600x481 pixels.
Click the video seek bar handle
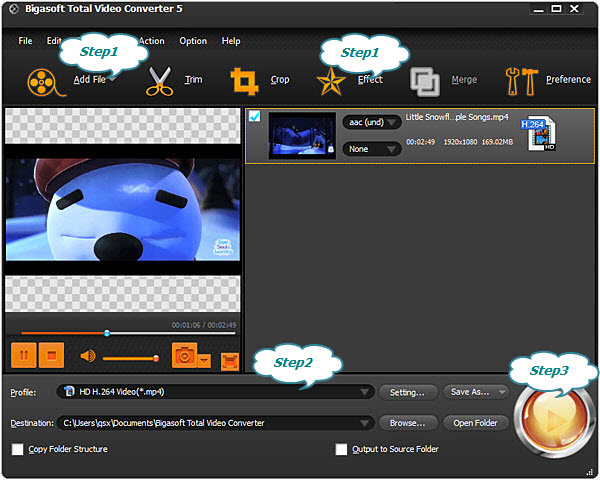pos(107,333)
